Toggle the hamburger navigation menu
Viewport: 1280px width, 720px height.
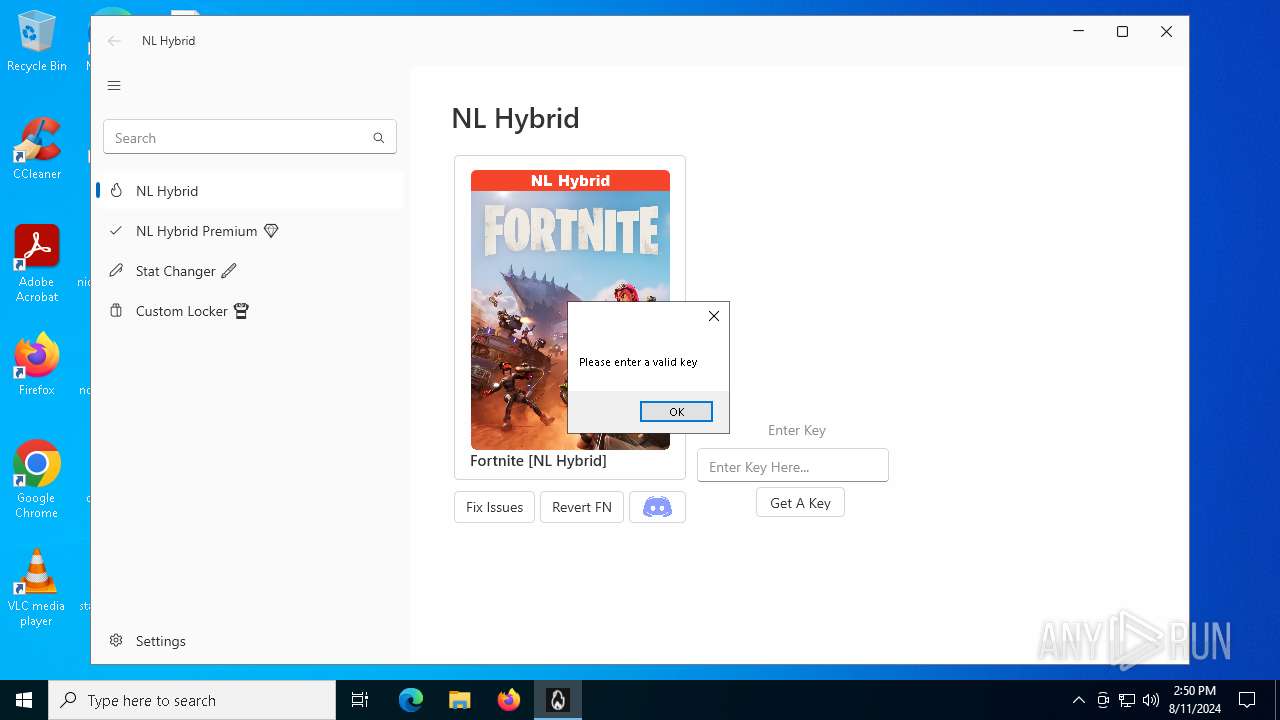(x=114, y=86)
